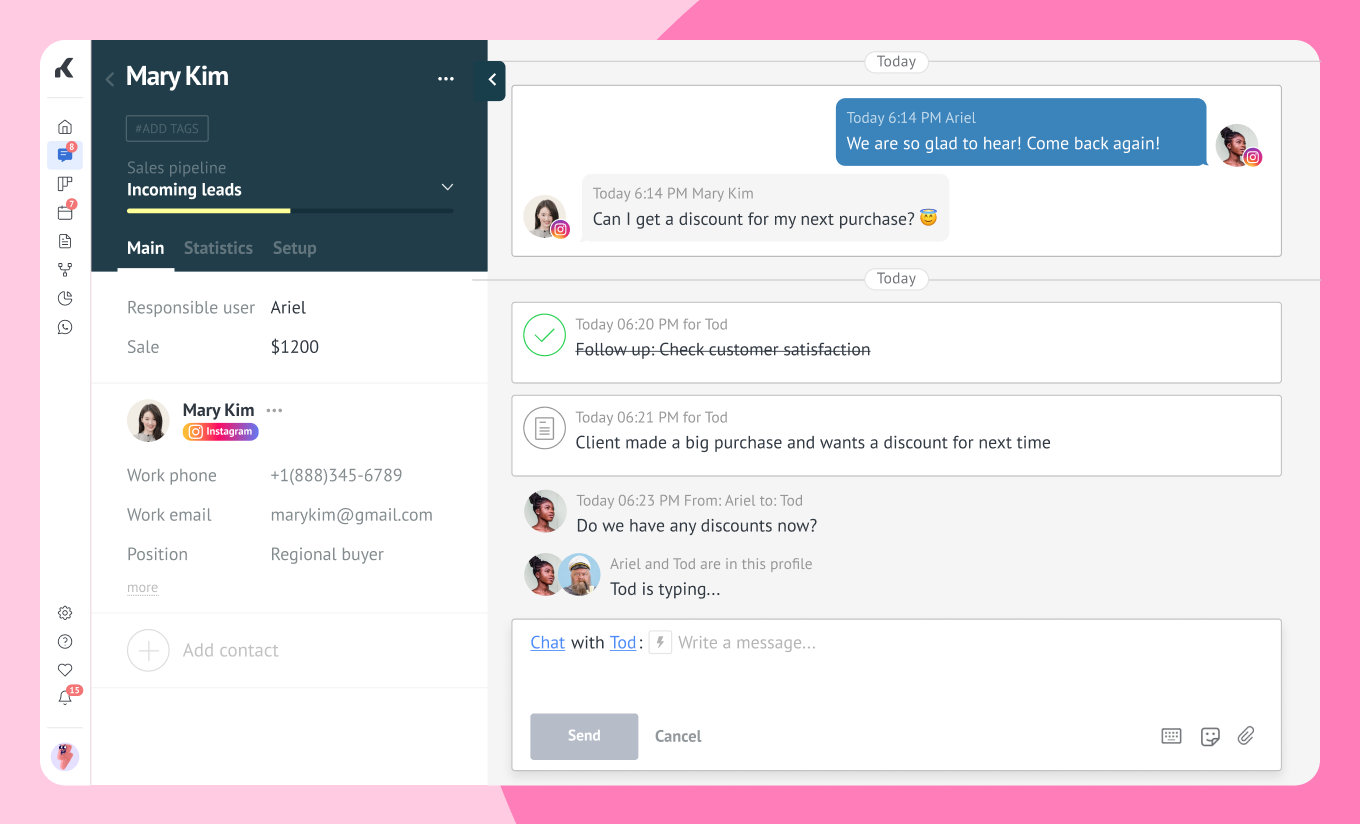Toggle the completed follow-up task checkmark
This screenshot has width=1360, height=824.
pos(544,336)
